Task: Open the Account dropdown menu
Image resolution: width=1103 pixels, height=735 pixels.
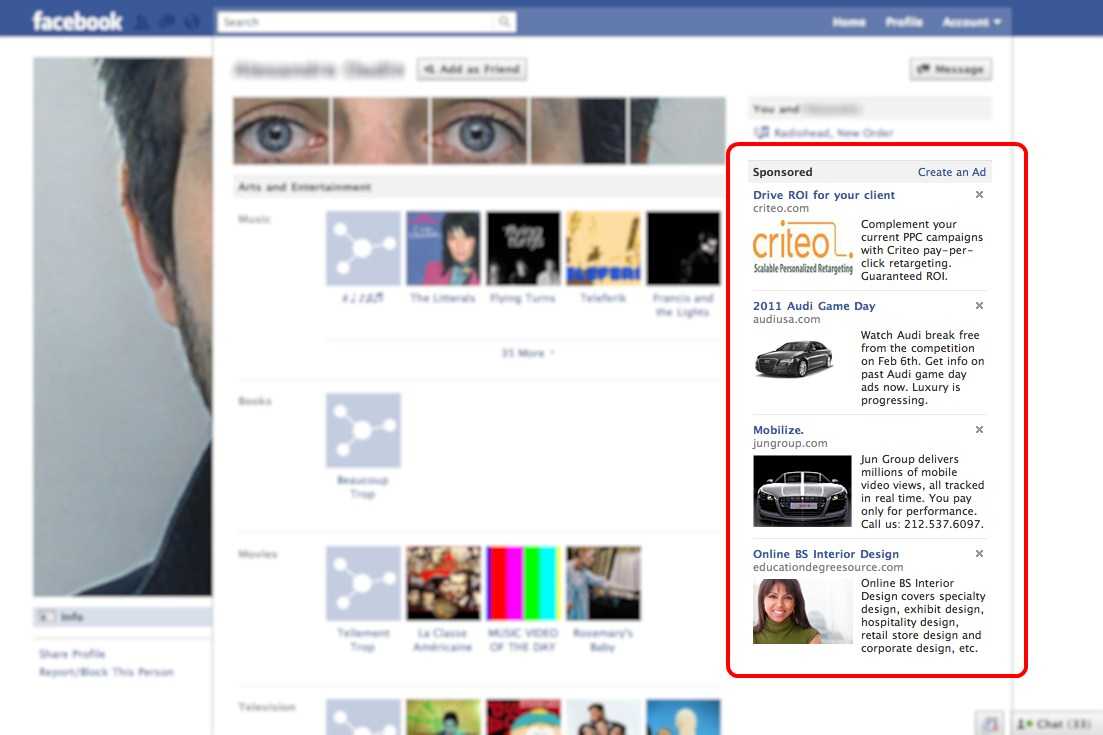Action: 969,22
